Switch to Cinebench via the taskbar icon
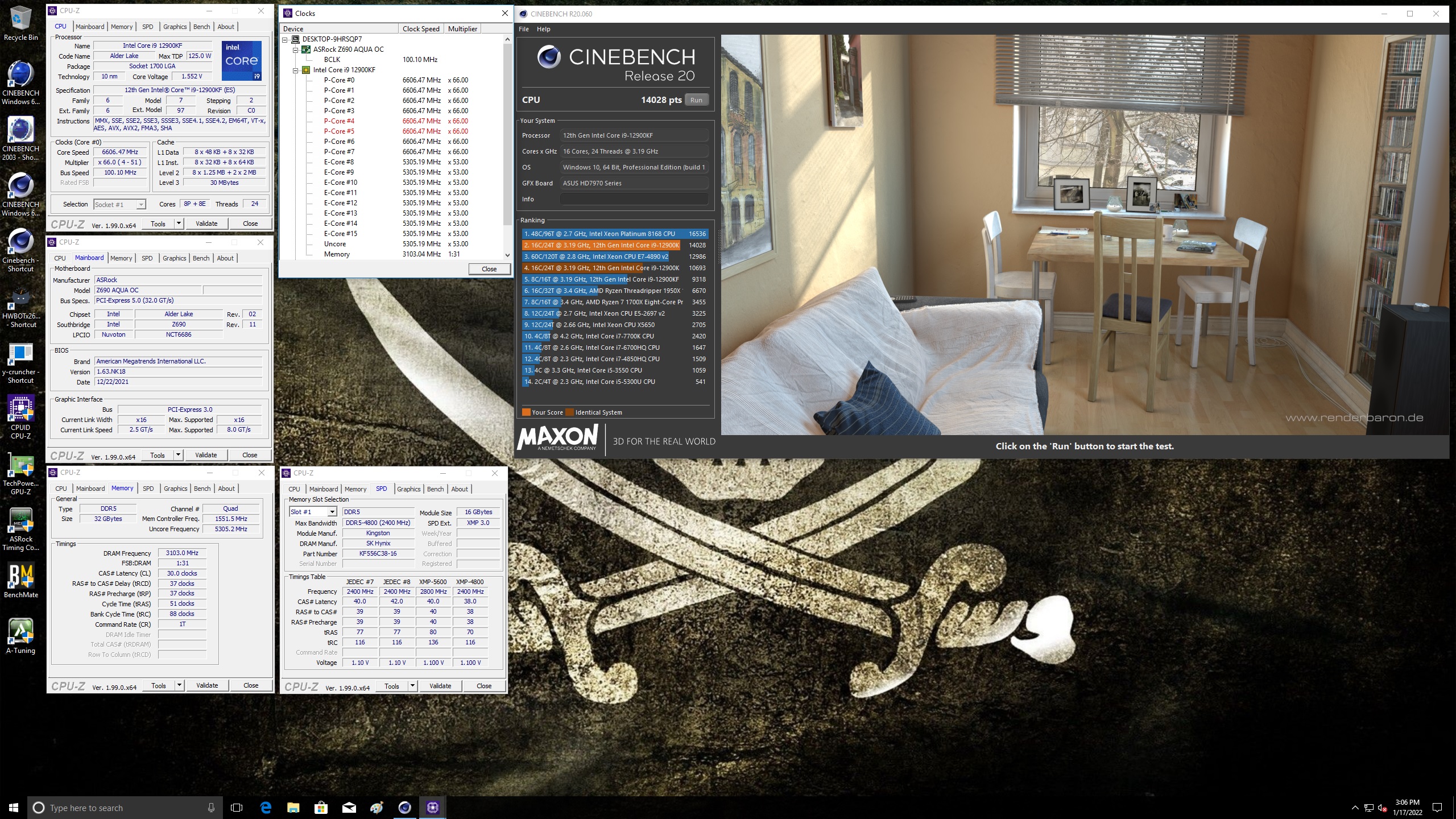1456x819 pixels. click(x=404, y=808)
